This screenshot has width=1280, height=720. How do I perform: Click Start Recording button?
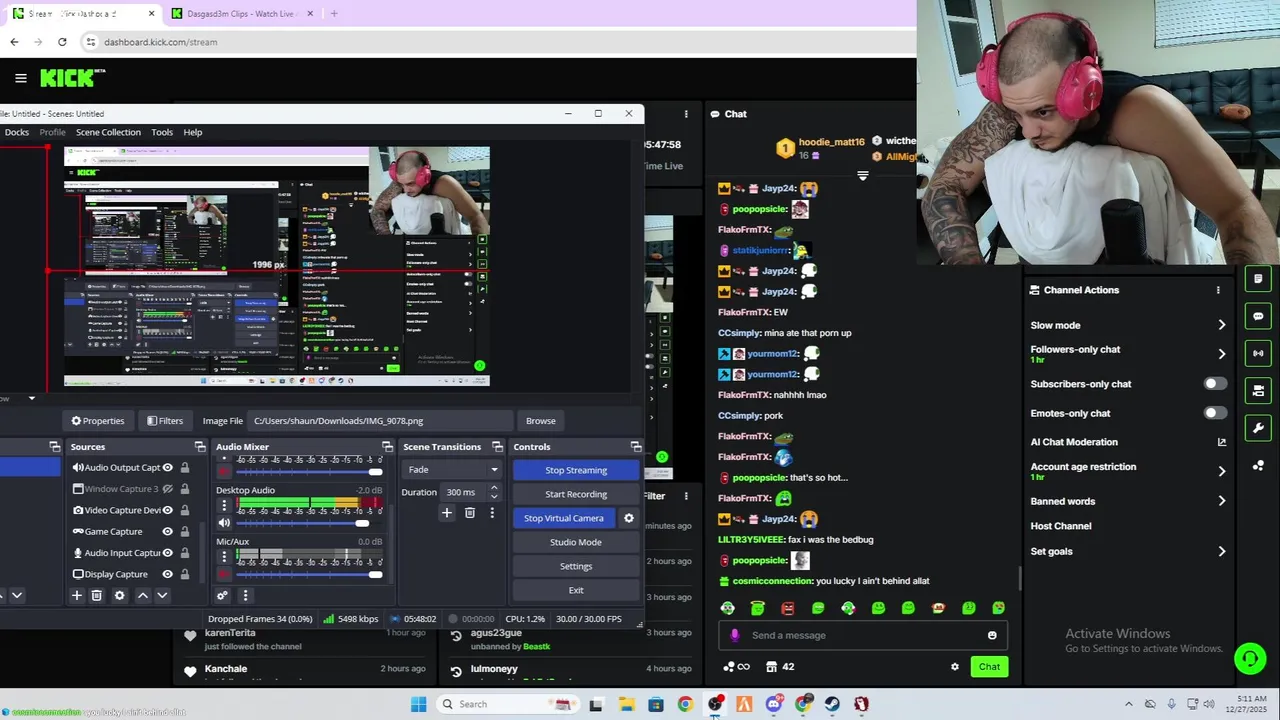[576, 494]
